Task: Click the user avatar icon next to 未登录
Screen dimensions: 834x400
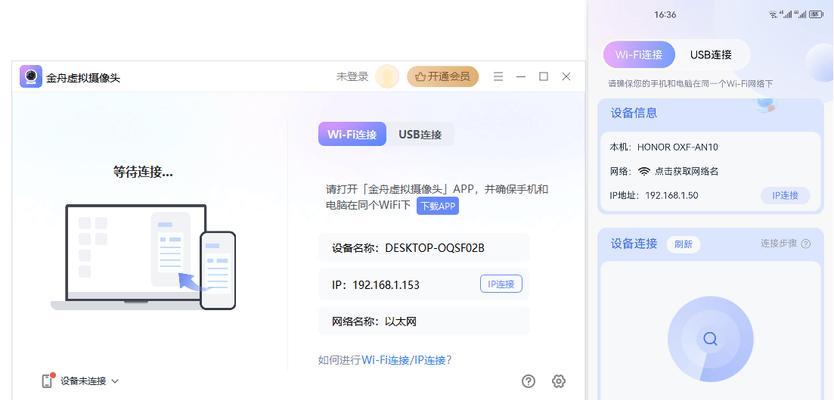Action: [387, 77]
